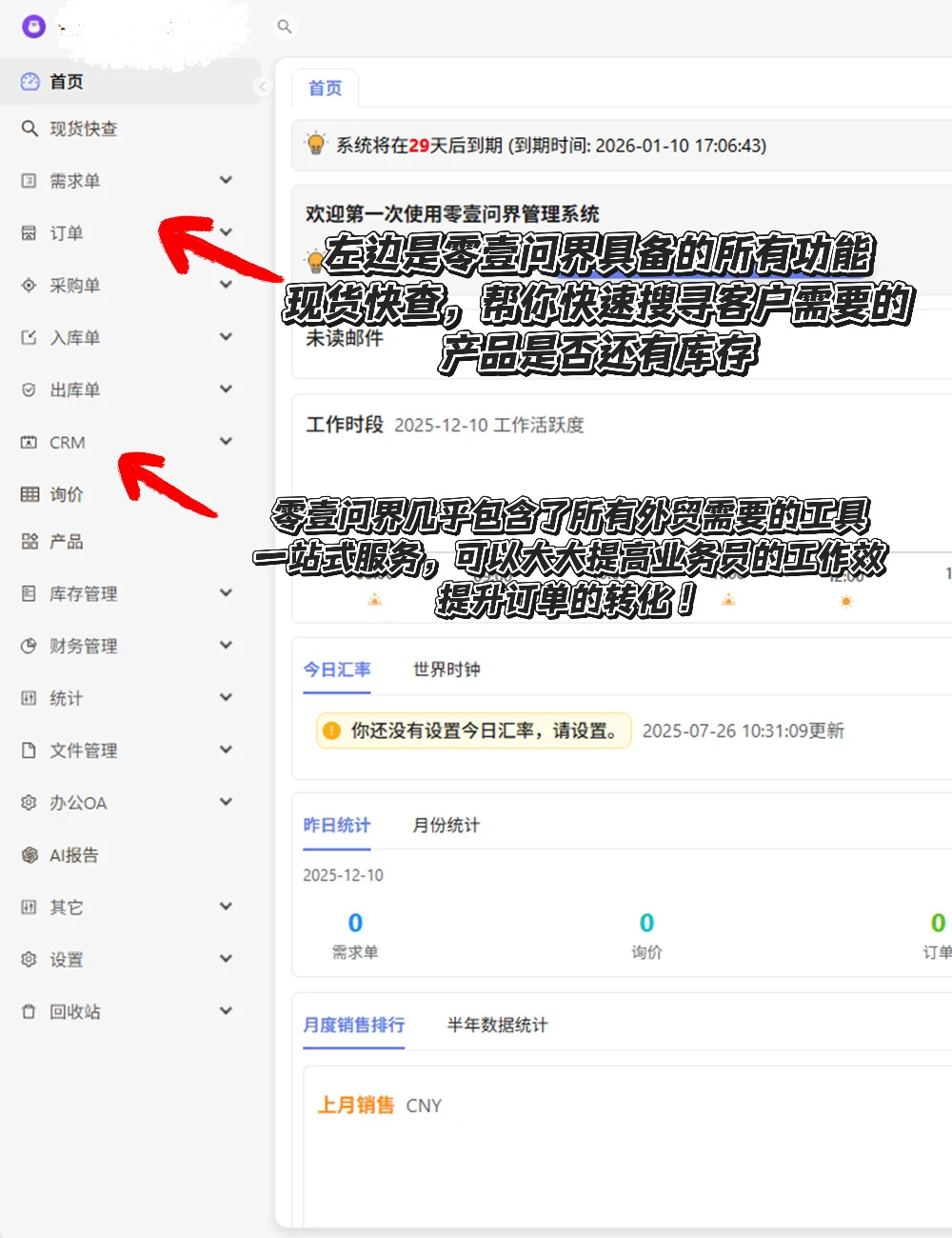Switch to the 昨日统计 tab
Screen dimensions: 952x1238
(x=337, y=826)
